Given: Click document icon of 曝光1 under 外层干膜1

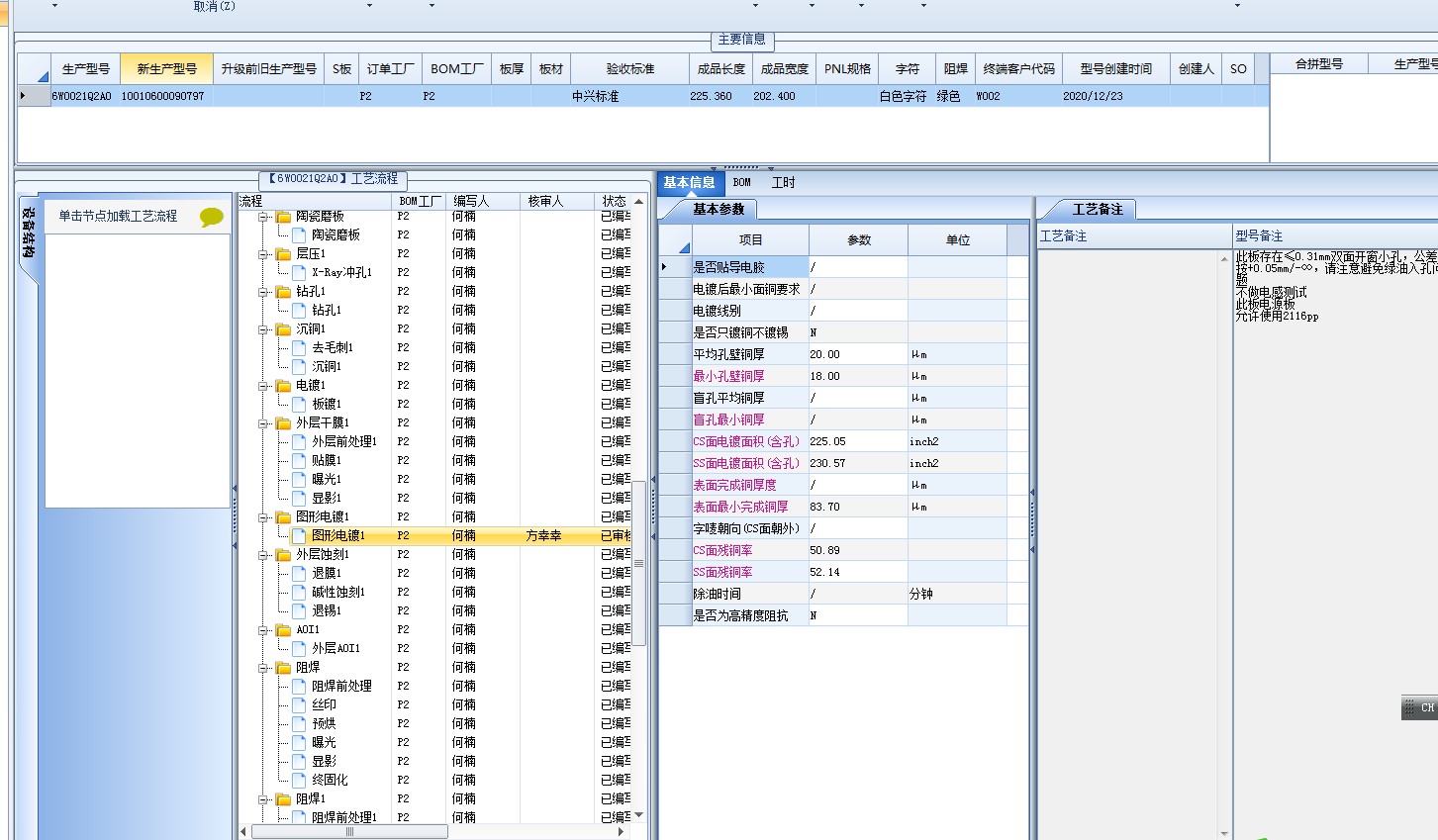Looking at the screenshot, I should 299,479.
